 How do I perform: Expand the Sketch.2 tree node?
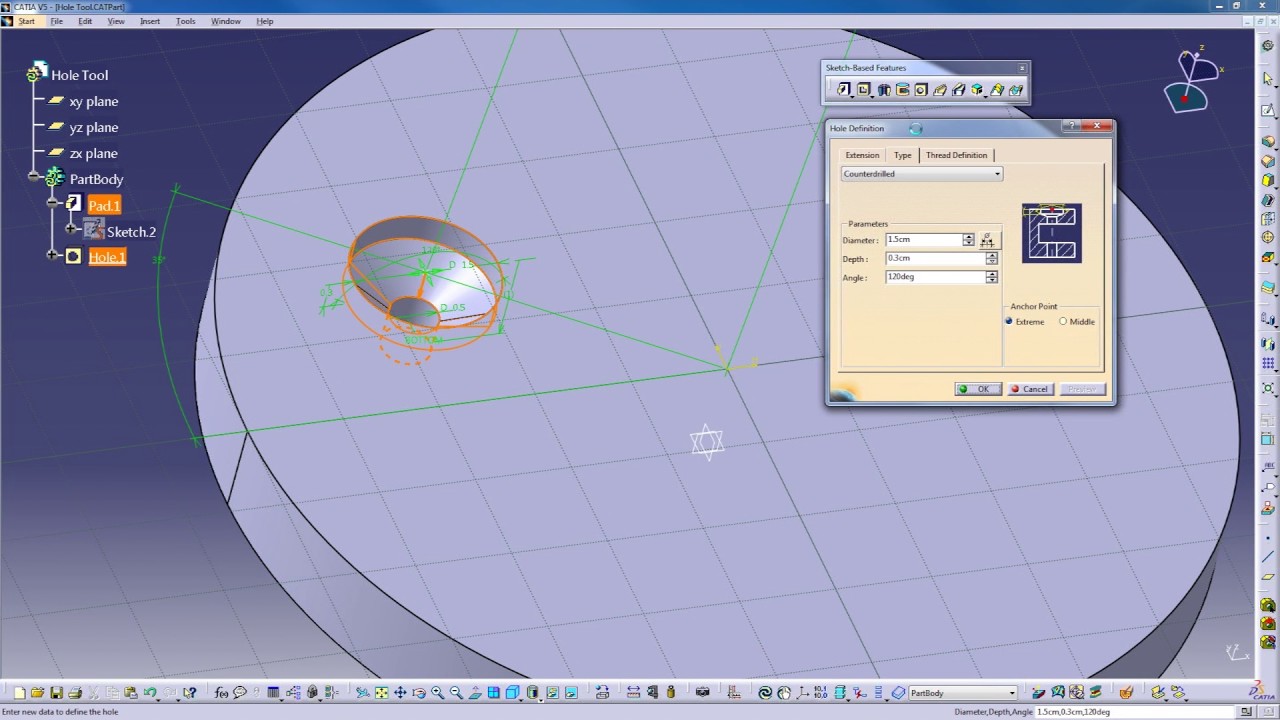click(x=71, y=230)
